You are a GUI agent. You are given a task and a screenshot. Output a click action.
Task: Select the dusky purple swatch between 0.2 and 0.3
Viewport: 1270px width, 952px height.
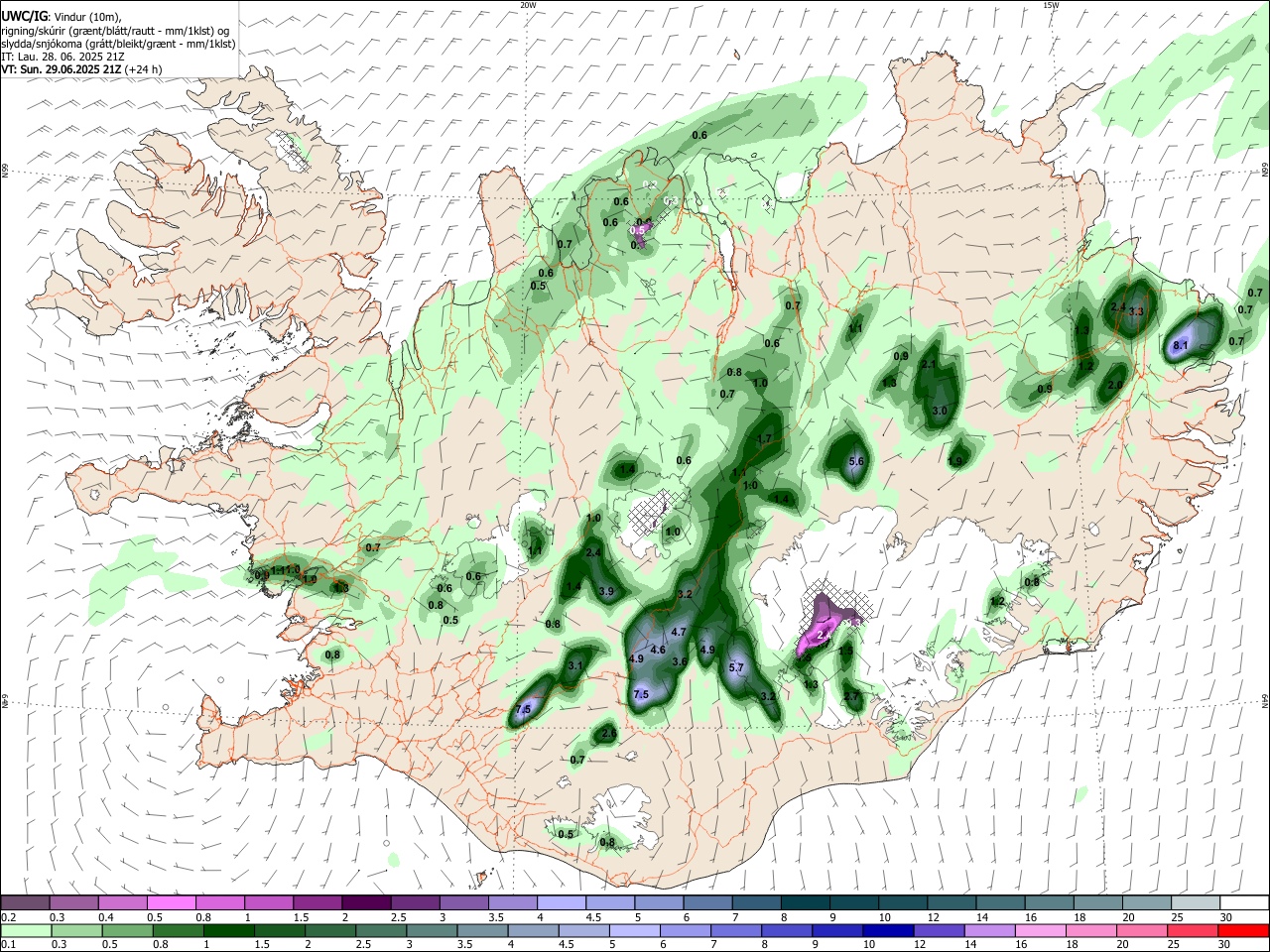point(26,903)
